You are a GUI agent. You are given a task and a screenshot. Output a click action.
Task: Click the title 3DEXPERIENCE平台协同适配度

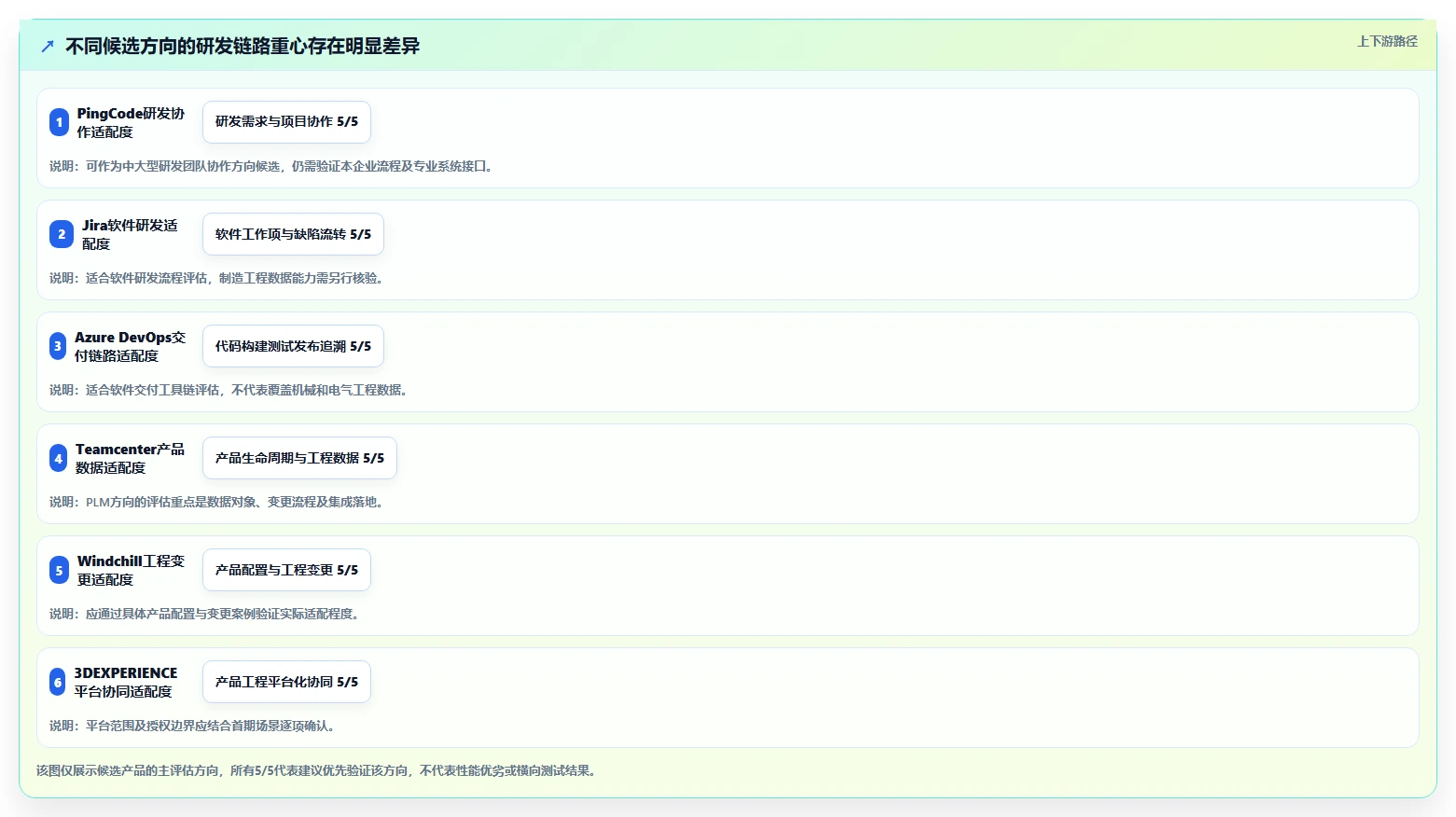pos(126,682)
